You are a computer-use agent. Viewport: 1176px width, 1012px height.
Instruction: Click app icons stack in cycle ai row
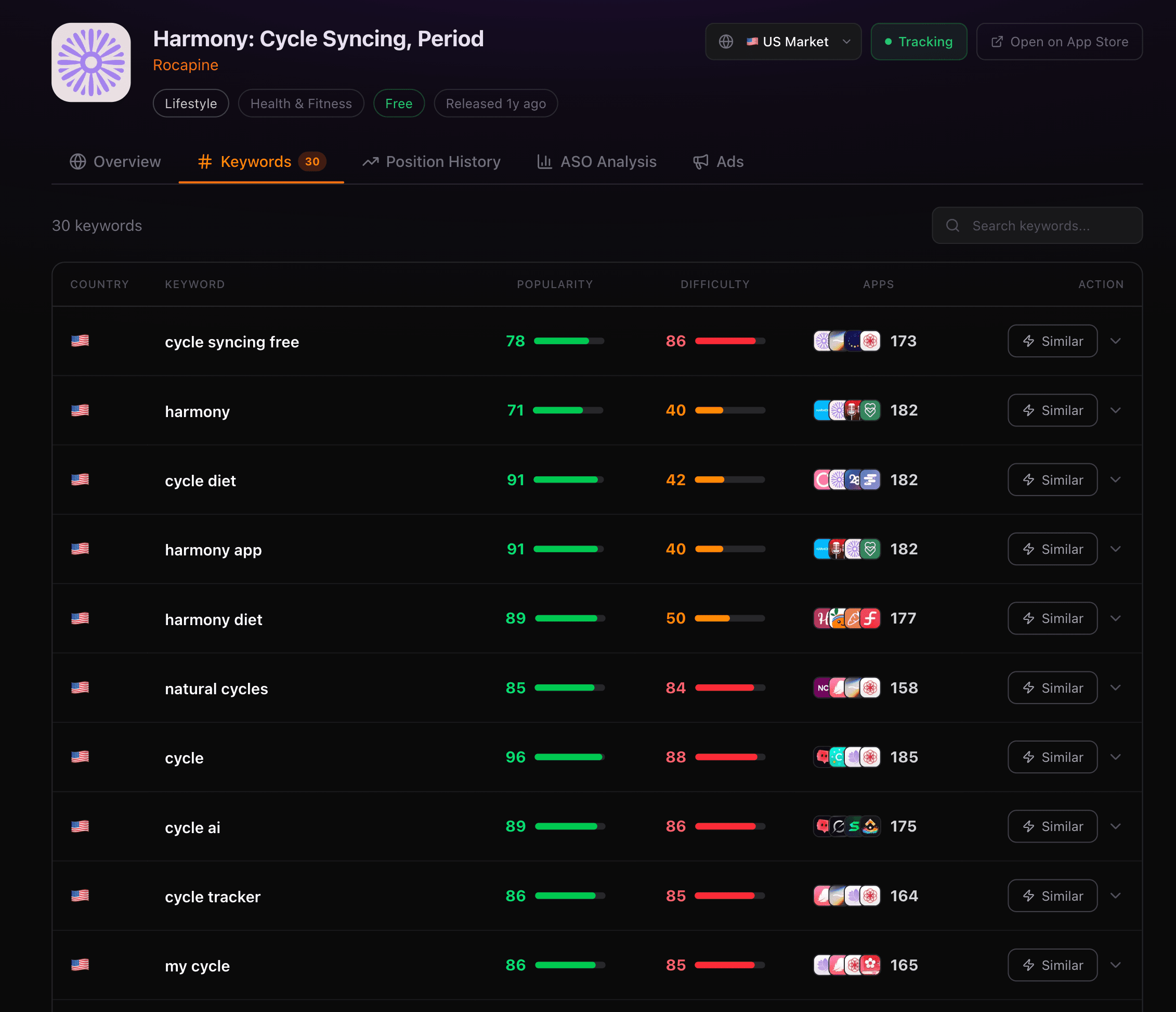[847, 826]
